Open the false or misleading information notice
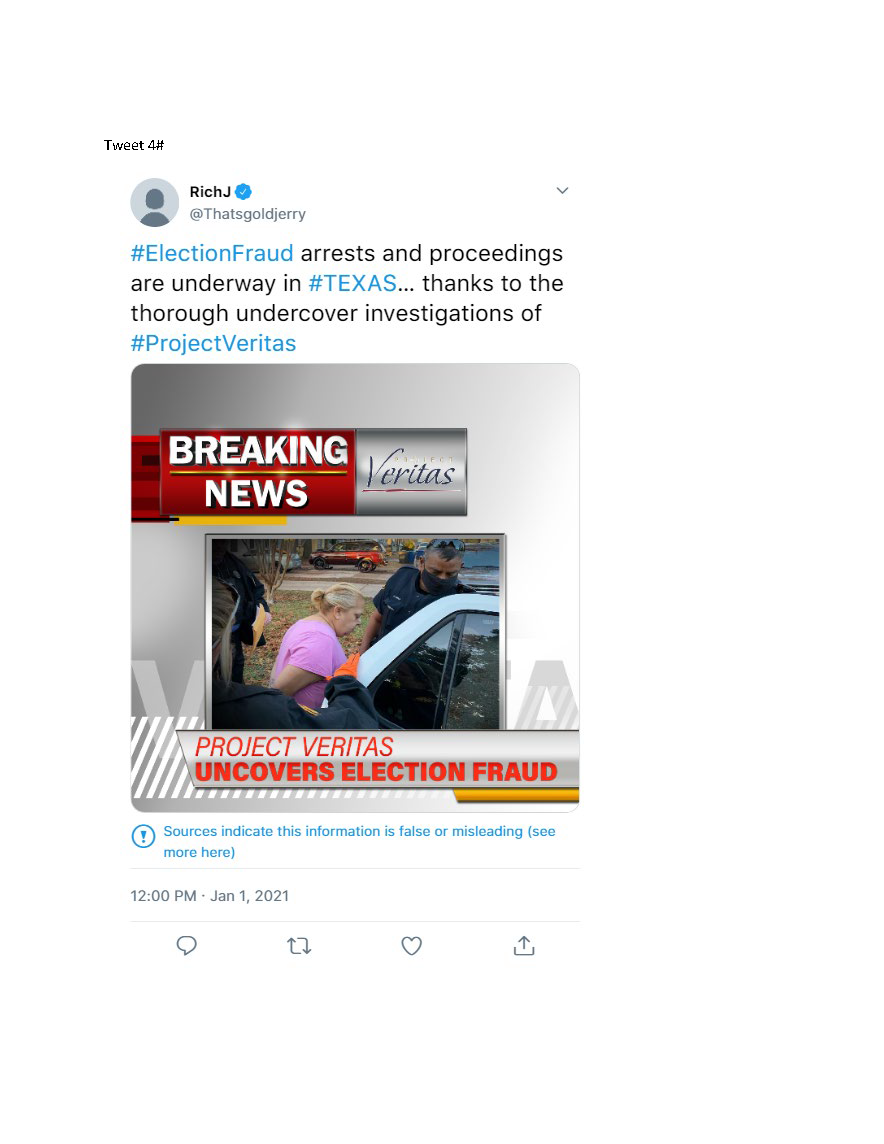The width and height of the screenshot is (884, 1144). pos(360,841)
